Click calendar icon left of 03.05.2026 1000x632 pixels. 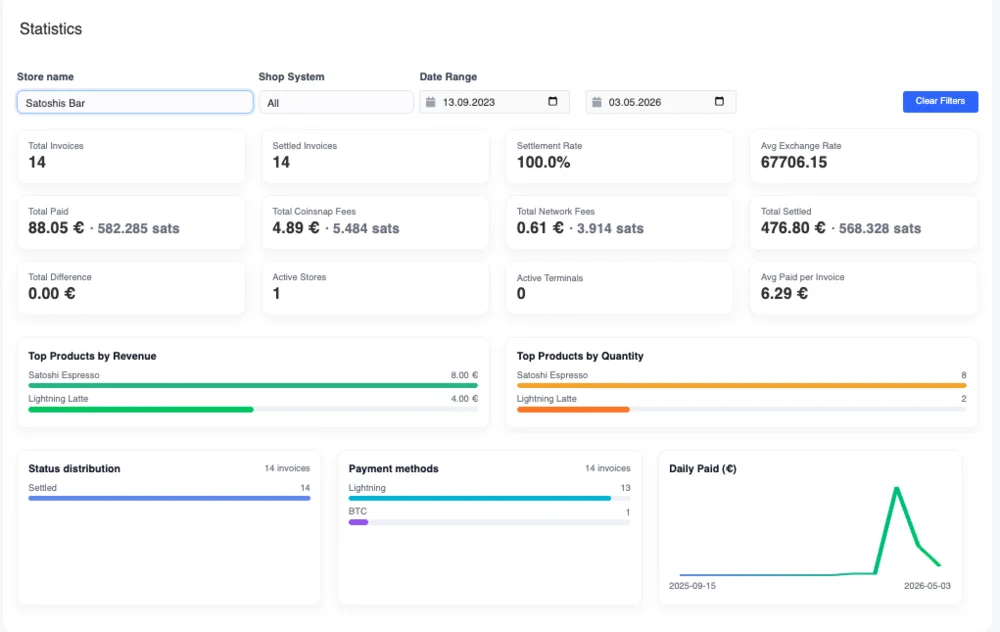click(597, 102)
